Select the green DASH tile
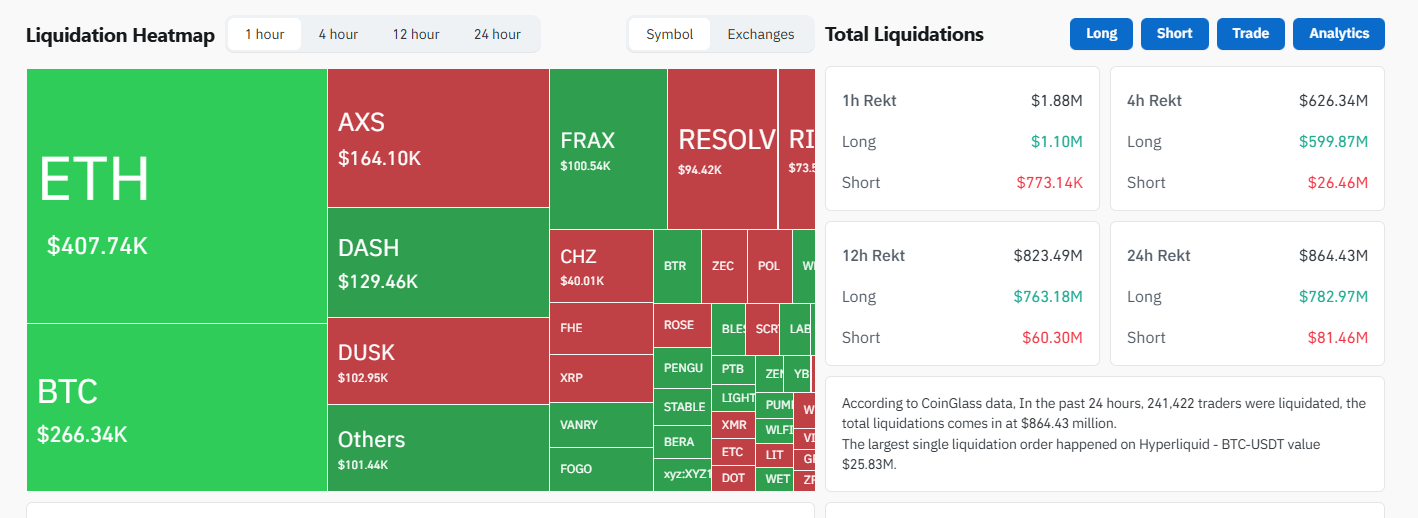Screen dimensions: 1418x518 pyautogui.click(x=438, y=262)
